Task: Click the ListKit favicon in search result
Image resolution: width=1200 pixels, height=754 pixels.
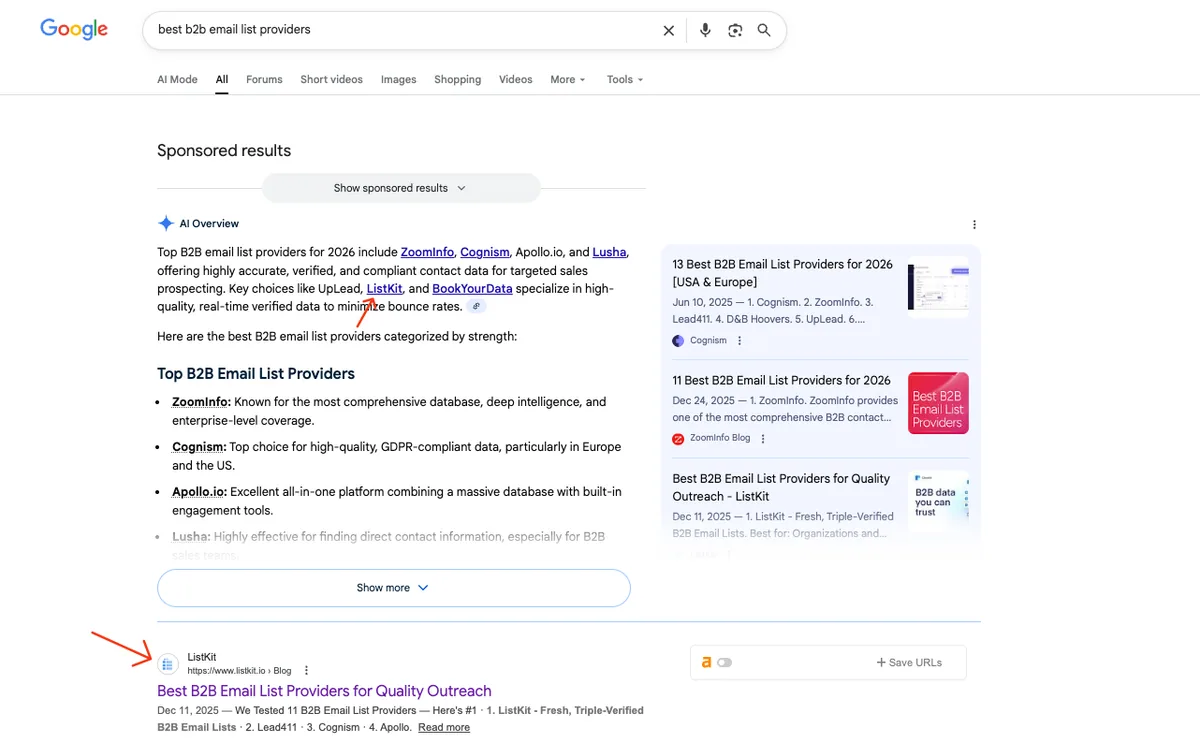Action: pyautogui.click(x=168, y=663)
